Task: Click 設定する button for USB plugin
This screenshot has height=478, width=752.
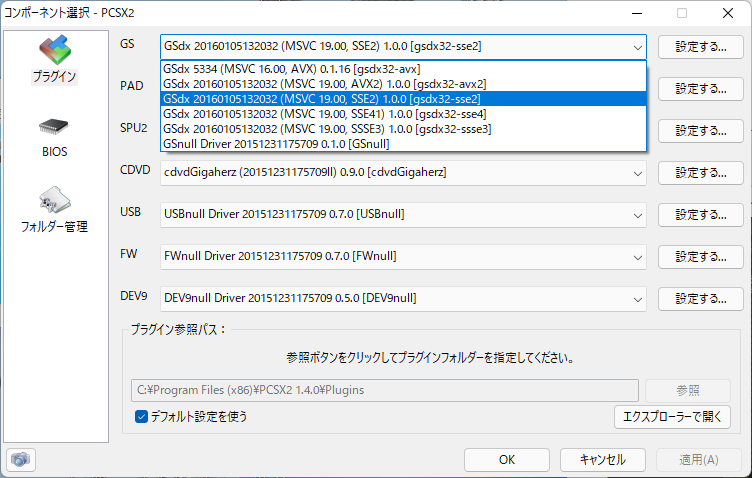Action: pos(701,215)
